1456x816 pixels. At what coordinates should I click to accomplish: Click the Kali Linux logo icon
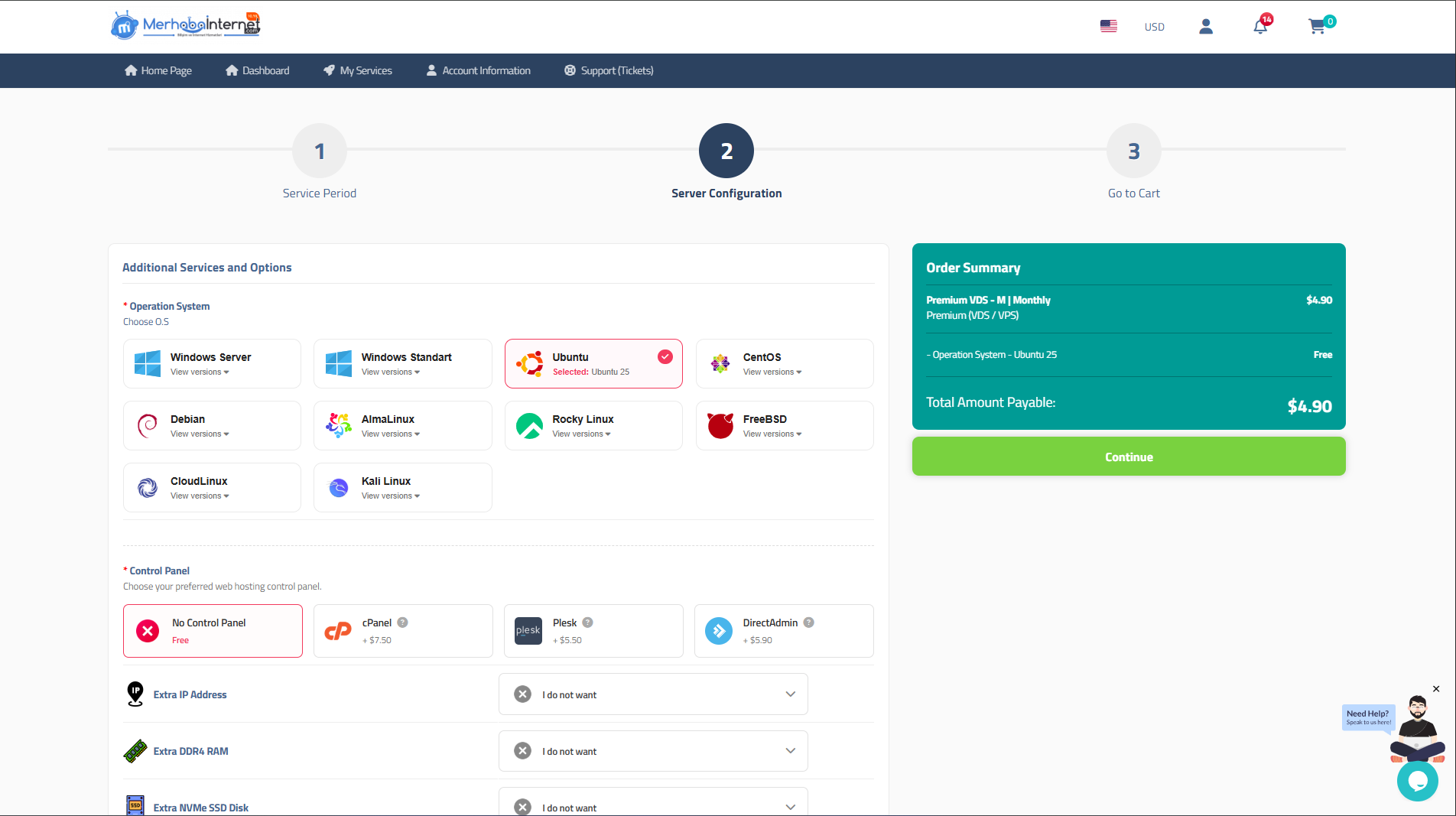[339, 487]
